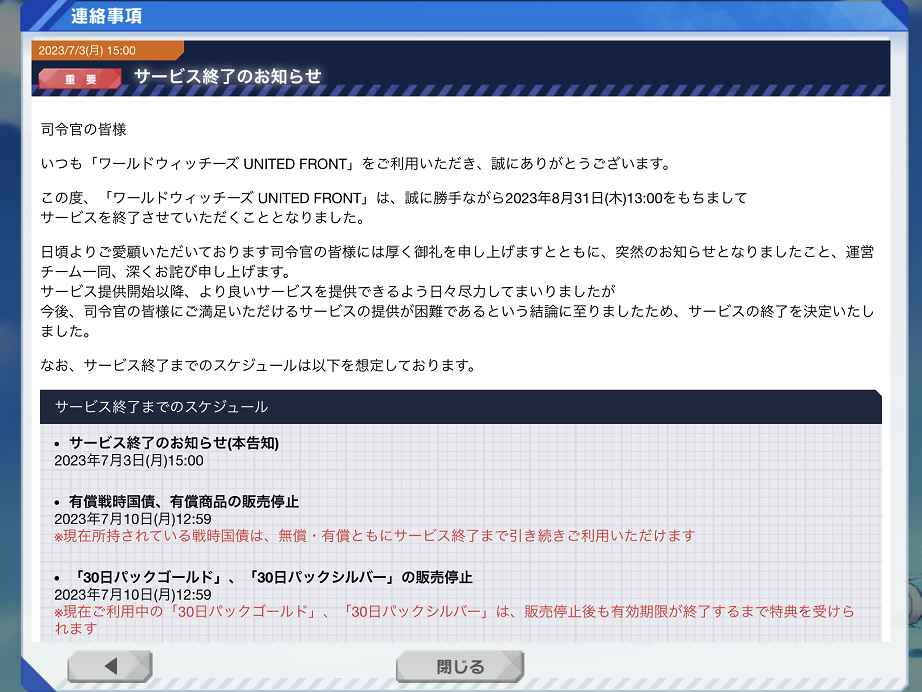Select the red 重要 importance badge
This screenshot has width=922, height=692.
[80, 79]
